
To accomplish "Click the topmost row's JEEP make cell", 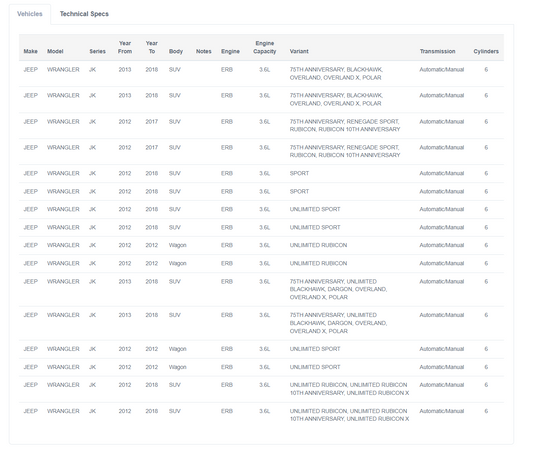I will pos(31,70).
